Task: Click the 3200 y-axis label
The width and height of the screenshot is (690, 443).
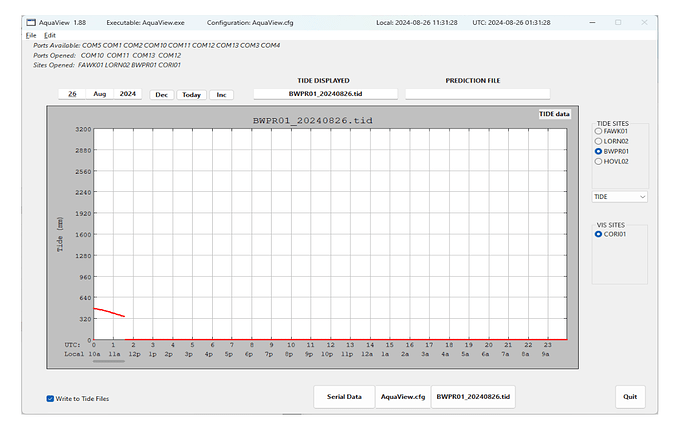Action: coord(83,129)
